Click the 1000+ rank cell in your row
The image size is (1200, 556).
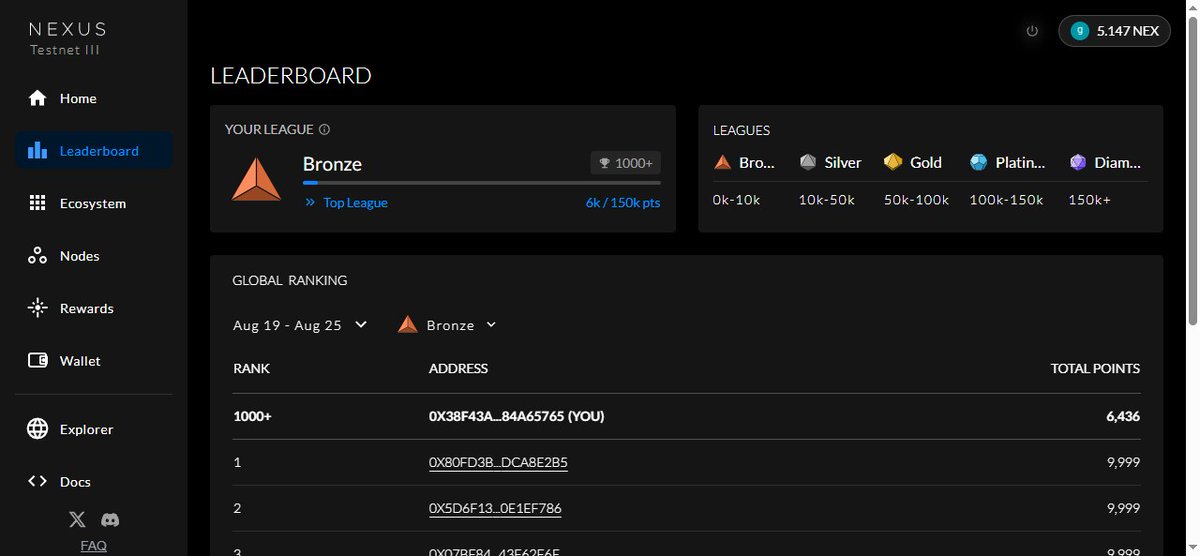coord(252,416)
